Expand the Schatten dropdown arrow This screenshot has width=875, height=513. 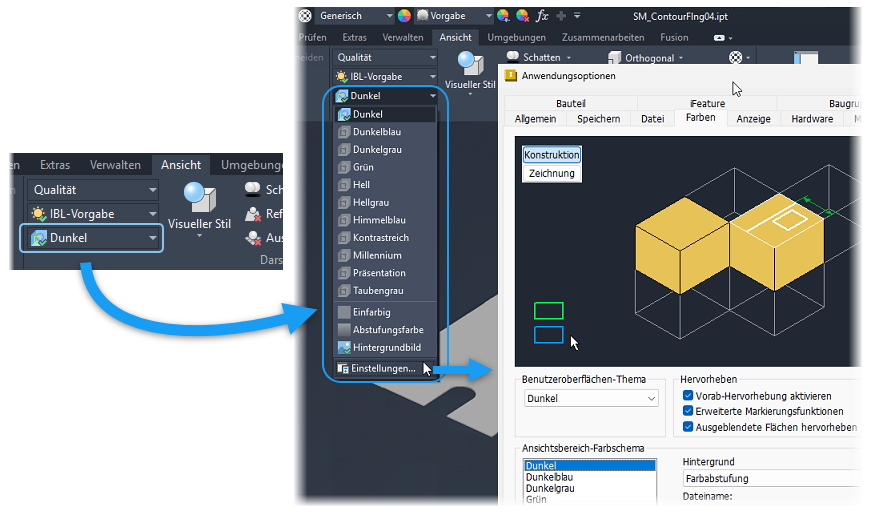click(x=569, y=58)
